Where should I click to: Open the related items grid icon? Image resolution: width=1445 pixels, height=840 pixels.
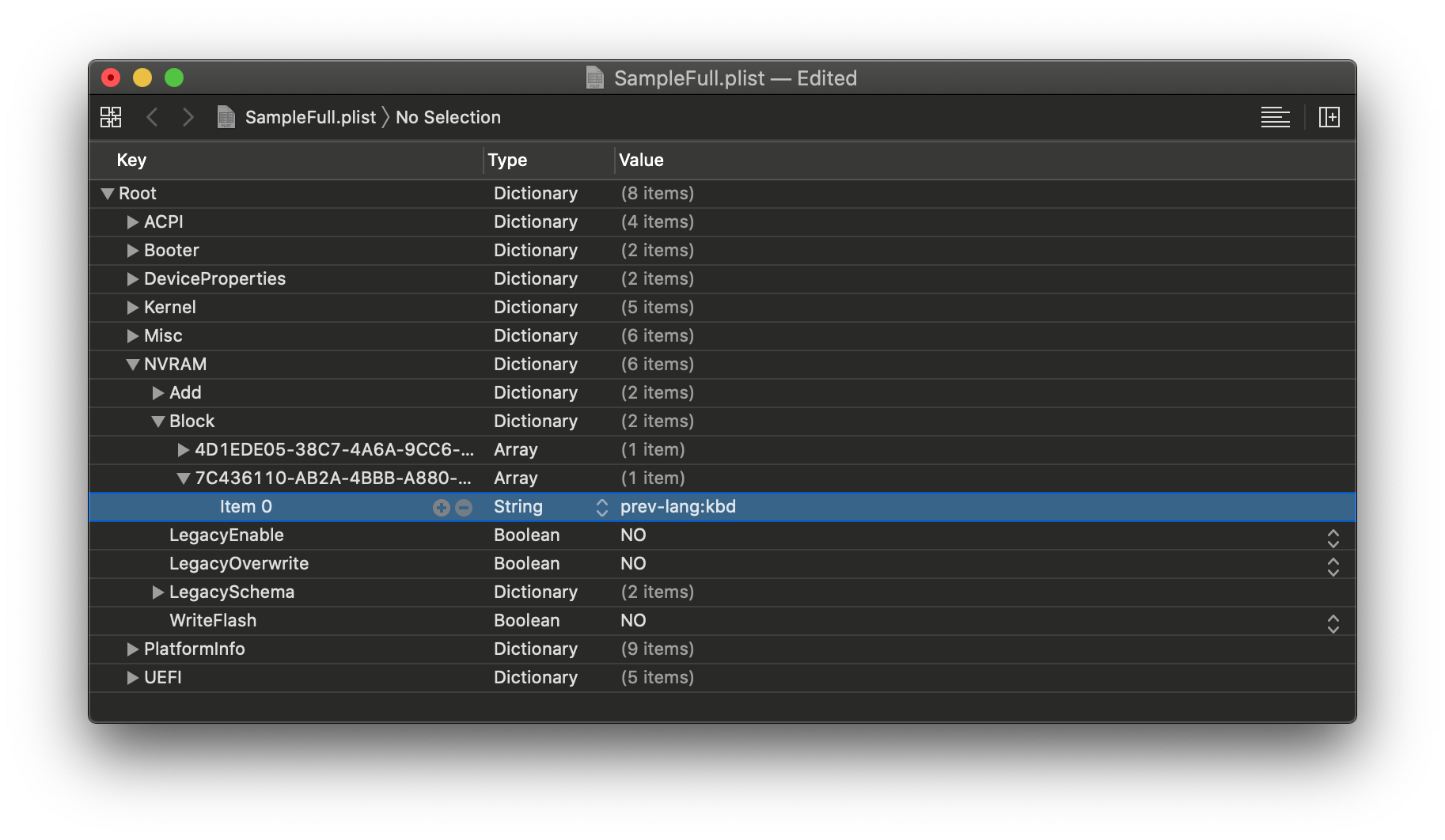[x=111, y=117]
